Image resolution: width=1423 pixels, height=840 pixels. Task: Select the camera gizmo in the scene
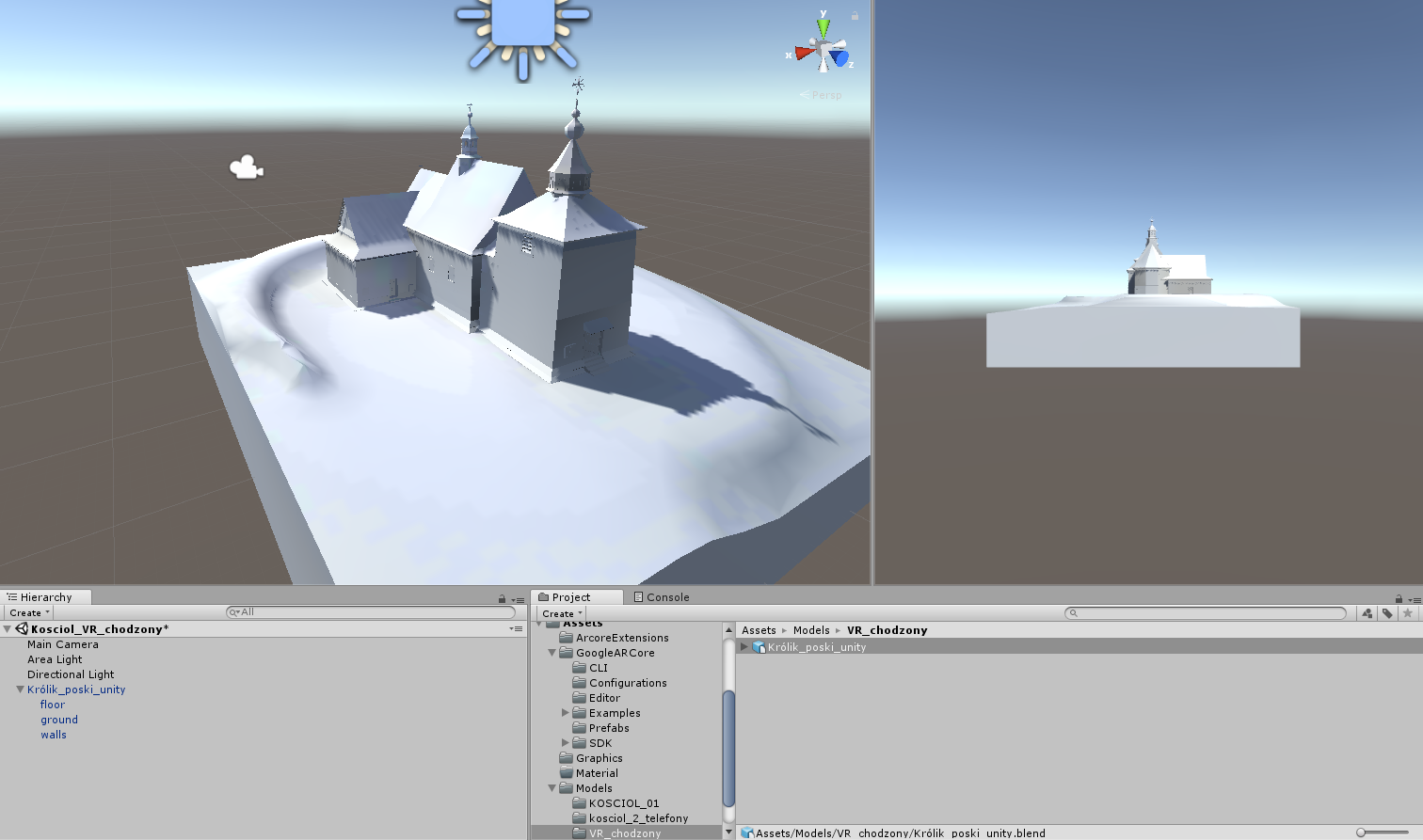(246, 168)
